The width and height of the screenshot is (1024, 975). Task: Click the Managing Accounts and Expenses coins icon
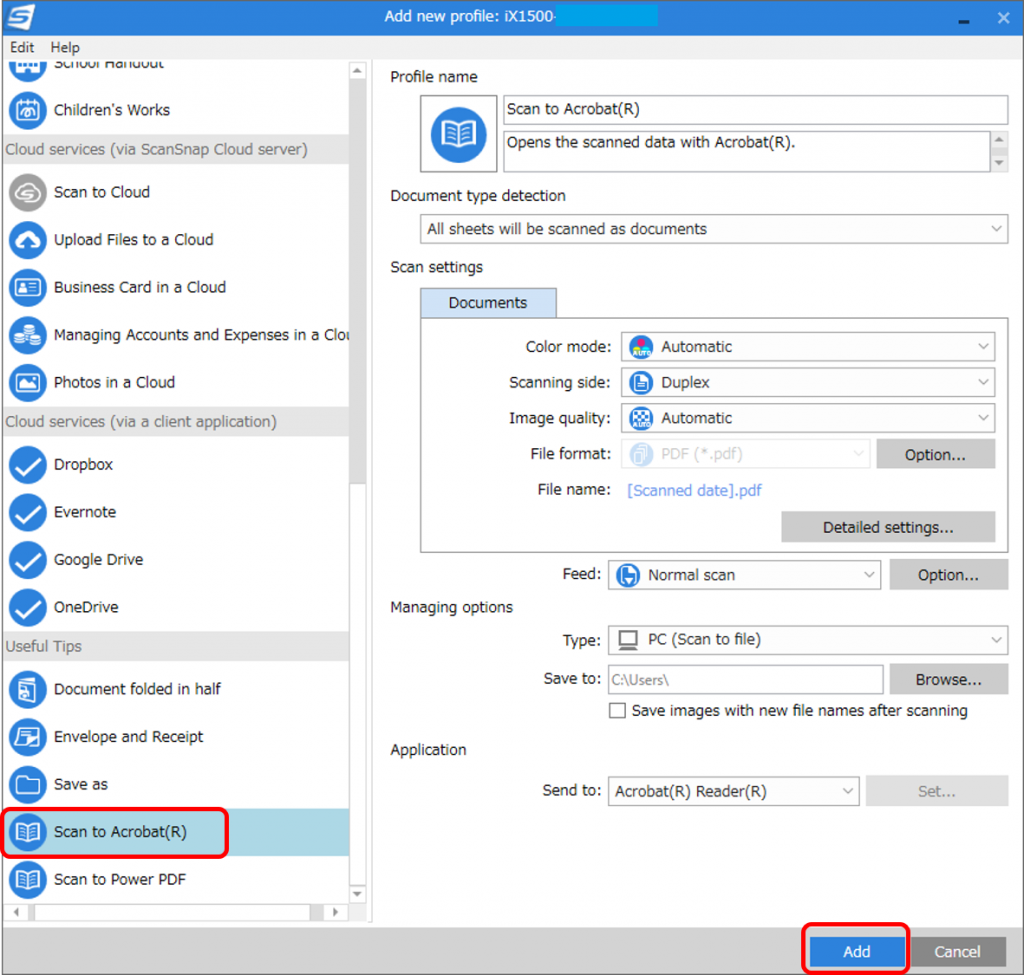pyautogui.click(x=27, y=335)
